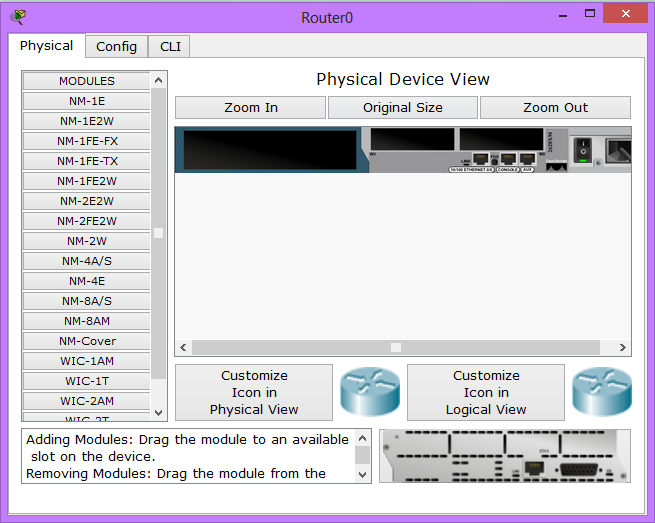Image resolution: width=655 pixels, height=523 pixels.
Task: Restore view with Original Size button
Action: coord(403,108)
